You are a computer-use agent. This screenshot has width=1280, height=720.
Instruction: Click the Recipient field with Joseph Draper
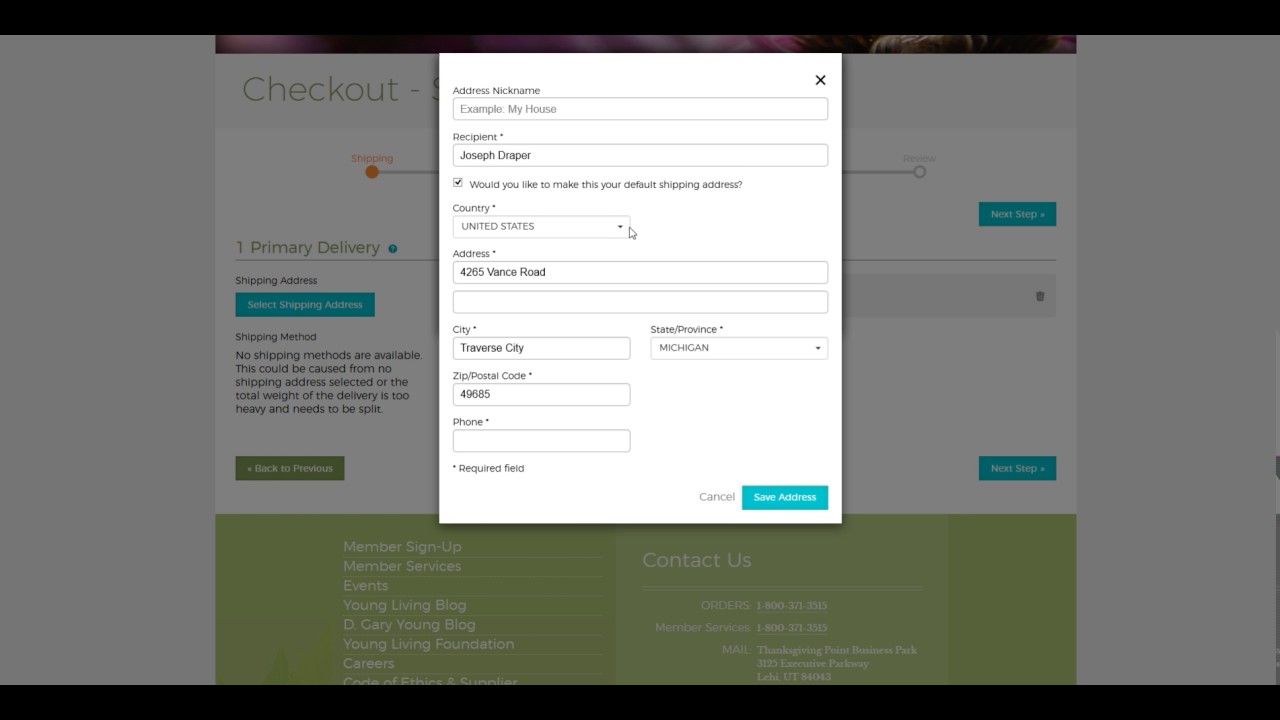pos(640,155)
